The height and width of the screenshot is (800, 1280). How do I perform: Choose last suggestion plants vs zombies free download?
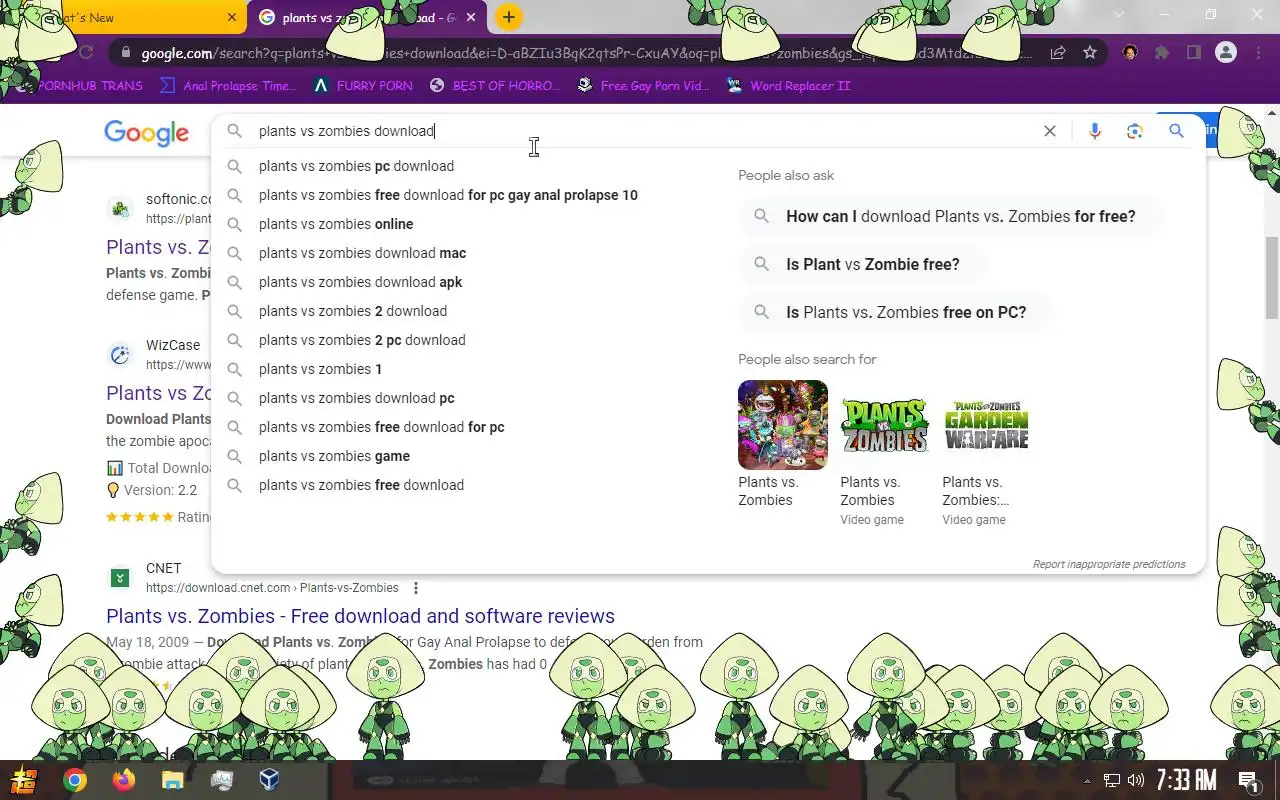361,485
